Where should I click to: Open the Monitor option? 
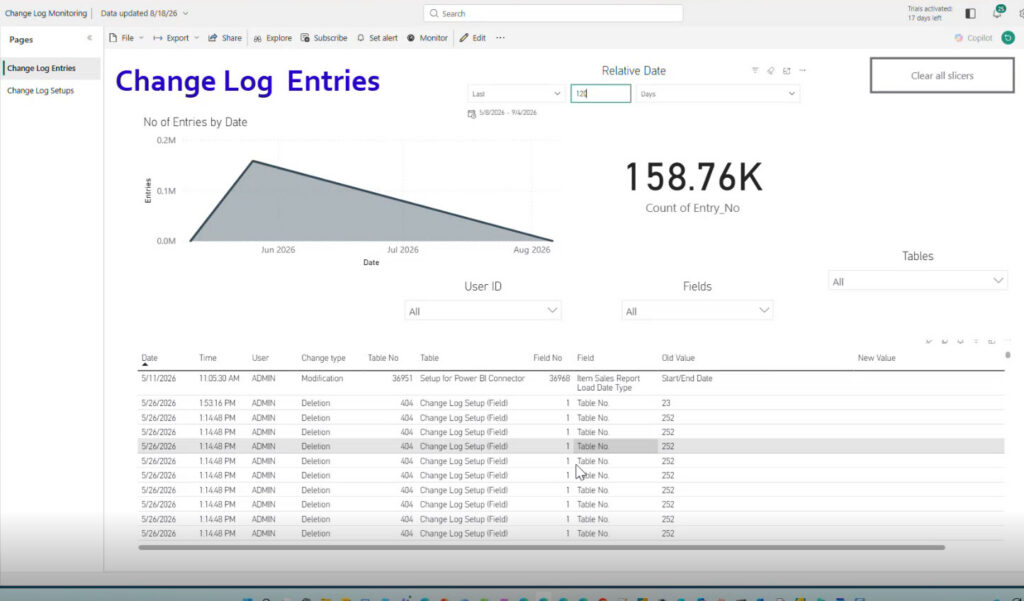(x=427, y=38)
